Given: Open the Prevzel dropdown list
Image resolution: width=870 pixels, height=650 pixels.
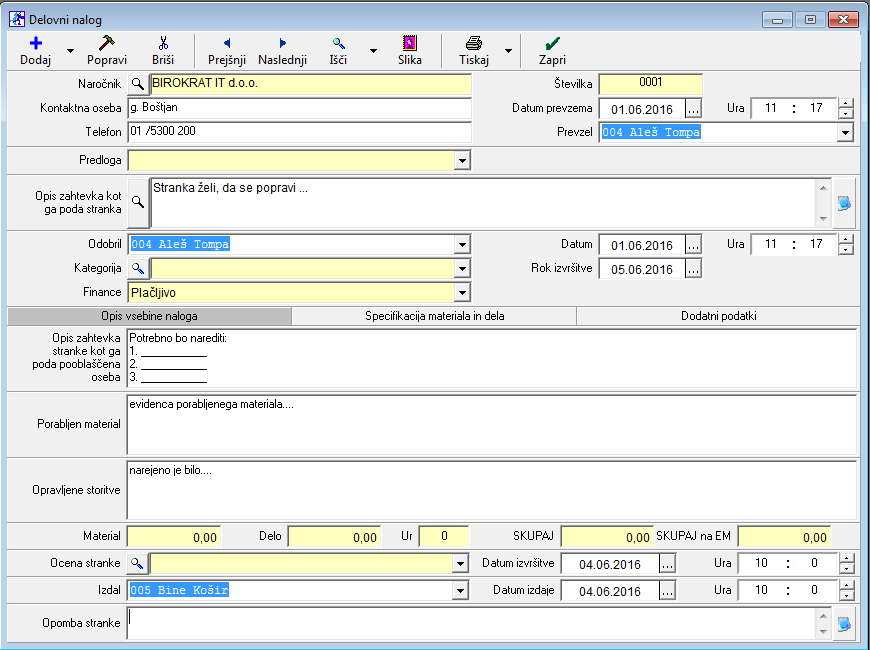Looking at the screenshot, I should click(x=845, y=132).
